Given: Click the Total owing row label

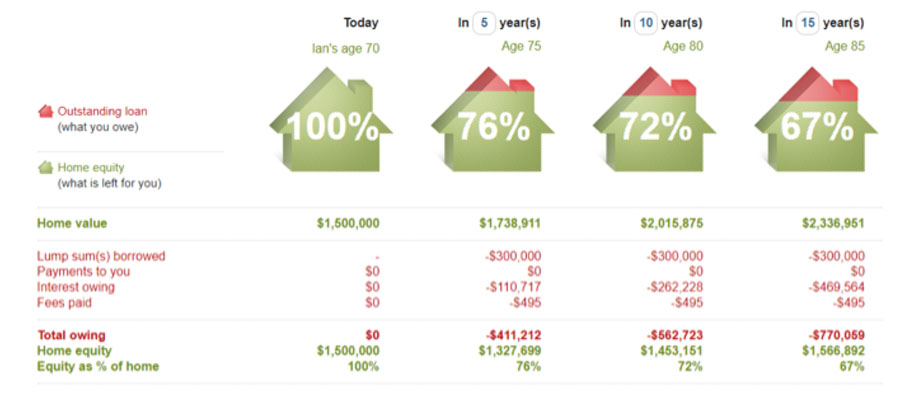Looking at the screenshot, I should [71, 335].
